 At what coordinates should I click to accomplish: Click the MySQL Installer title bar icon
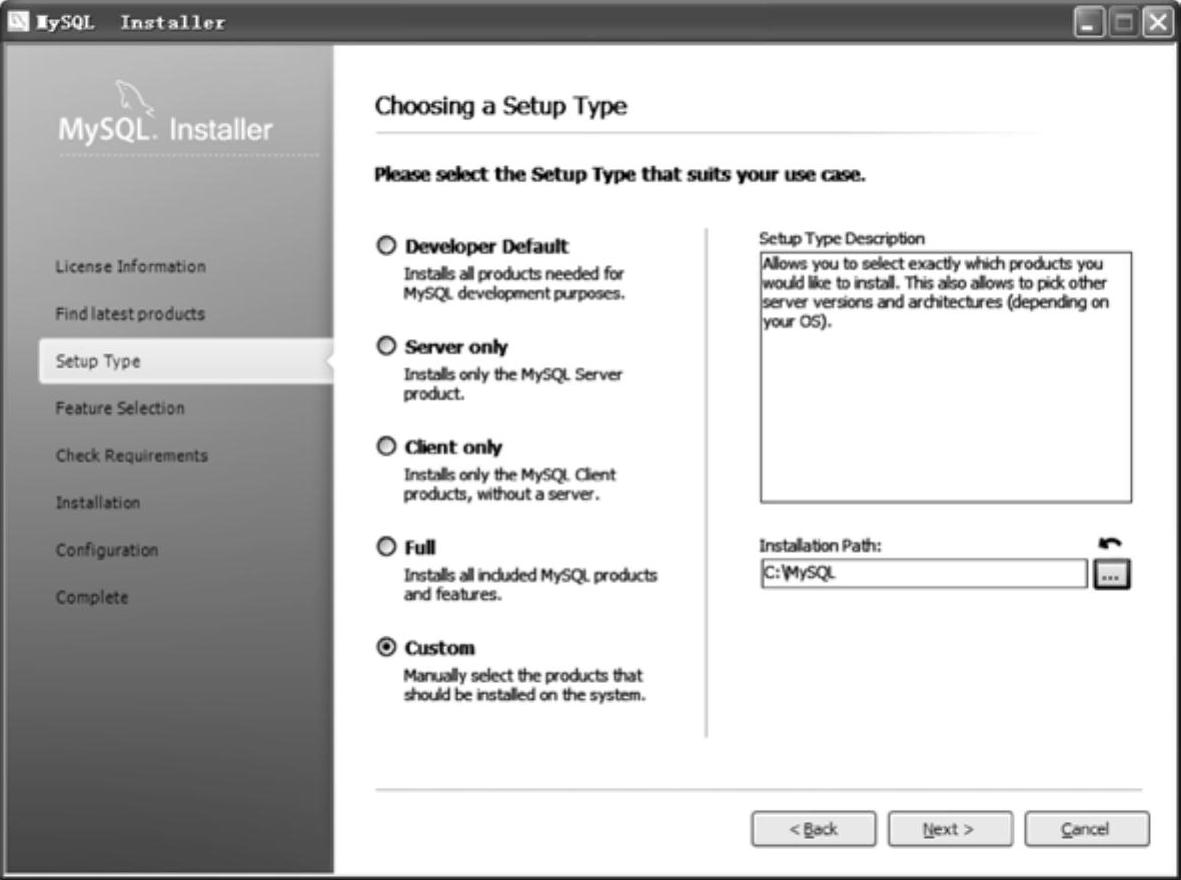tap(18, 22)
